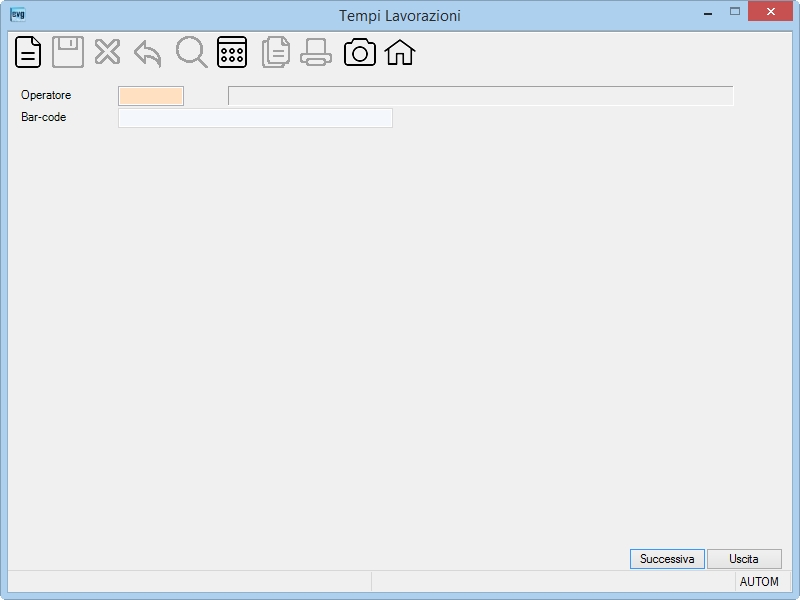Click the Operatore description text box
Screen dimensions: 800x600
[481, 96]
